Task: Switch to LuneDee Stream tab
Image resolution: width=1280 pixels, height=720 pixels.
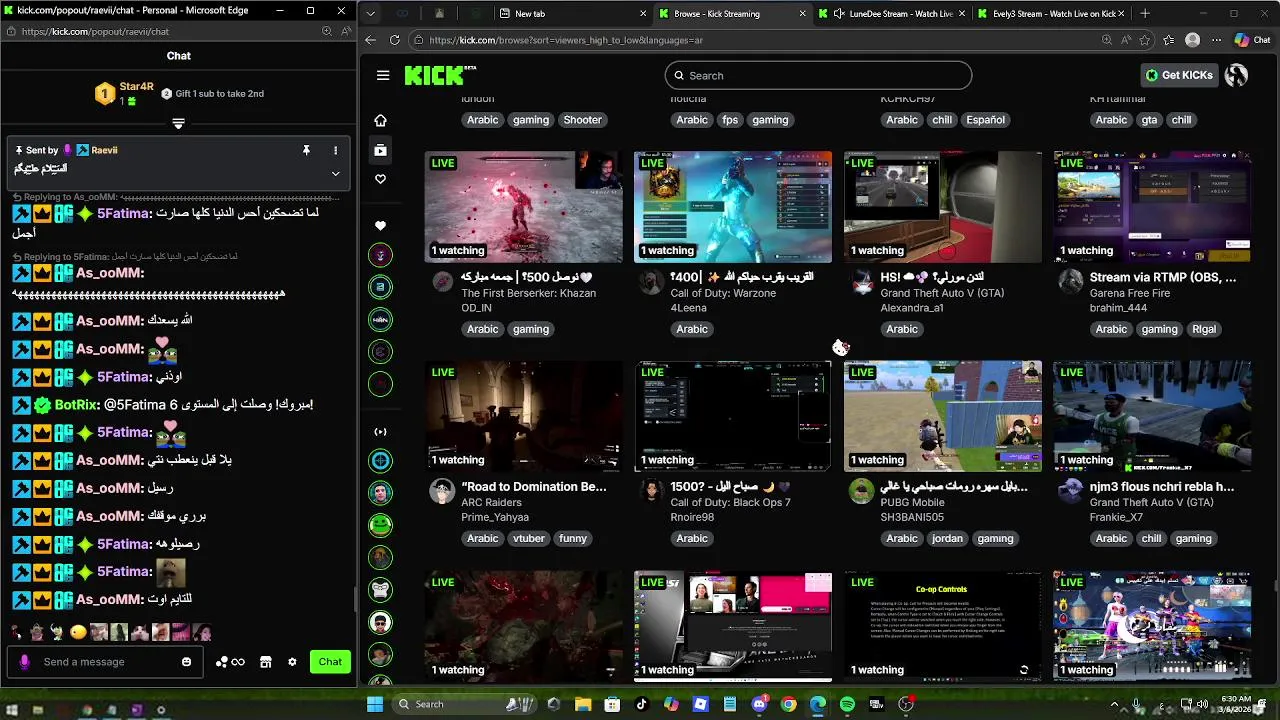Action: pyautogui.click(x=892, y=14)
